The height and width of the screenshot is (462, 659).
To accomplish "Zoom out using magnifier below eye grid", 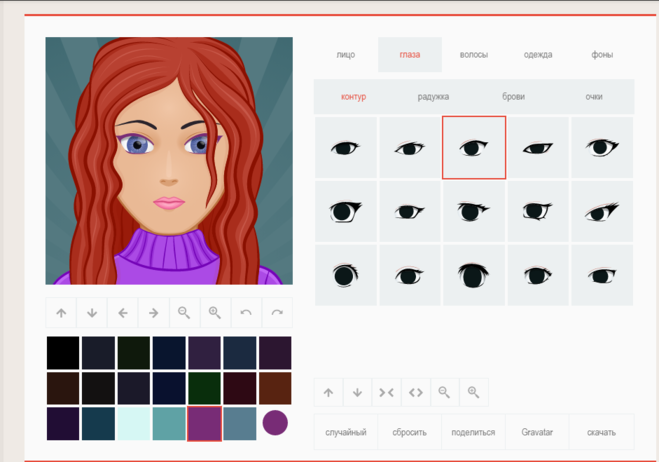I will tap(444, 393).
